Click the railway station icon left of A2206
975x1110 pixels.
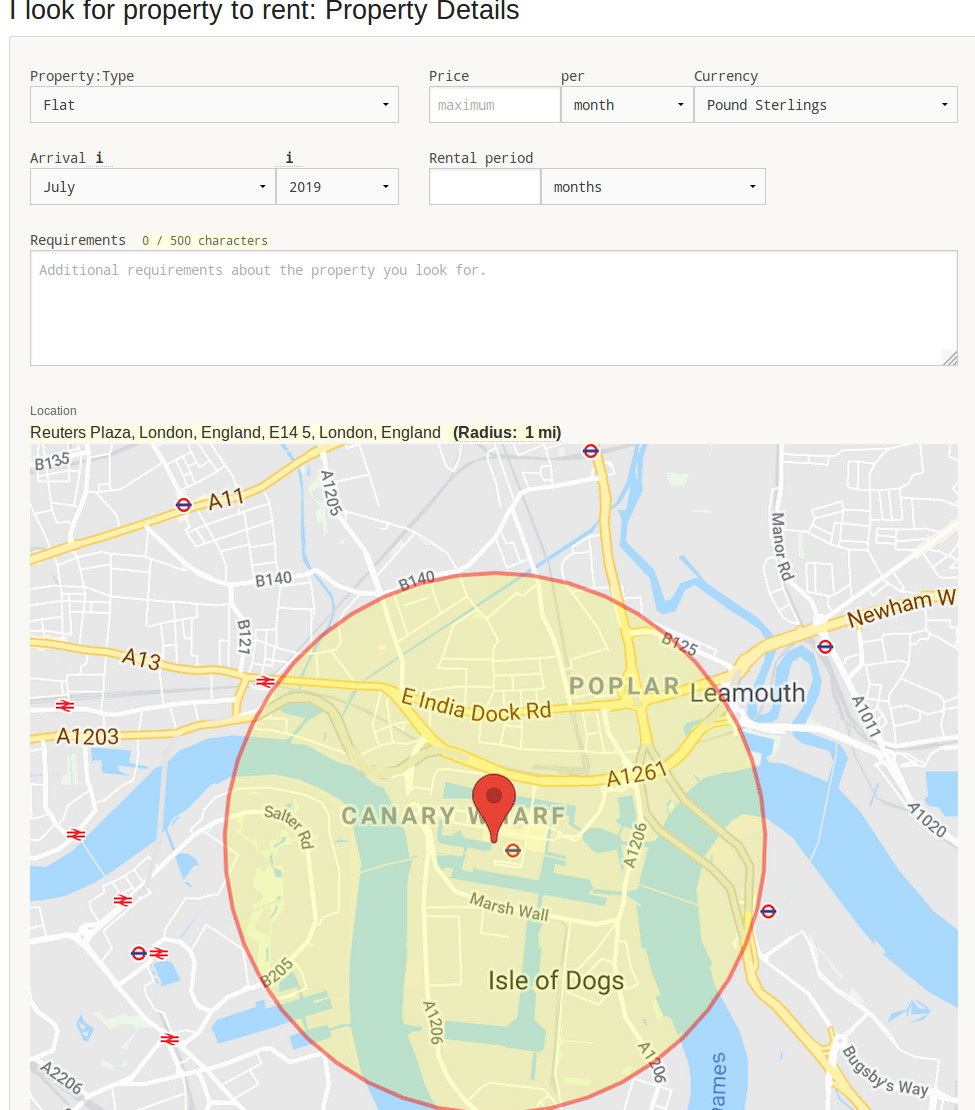pos(169,1039)
